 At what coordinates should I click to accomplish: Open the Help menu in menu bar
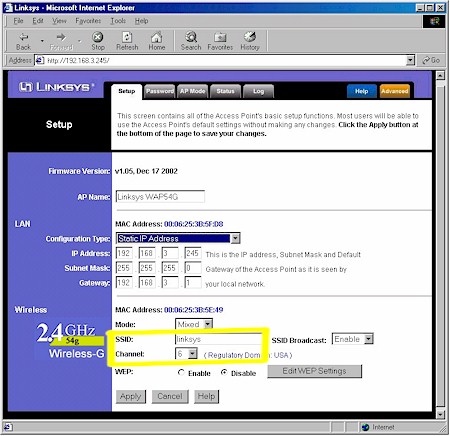coord(141,21)
